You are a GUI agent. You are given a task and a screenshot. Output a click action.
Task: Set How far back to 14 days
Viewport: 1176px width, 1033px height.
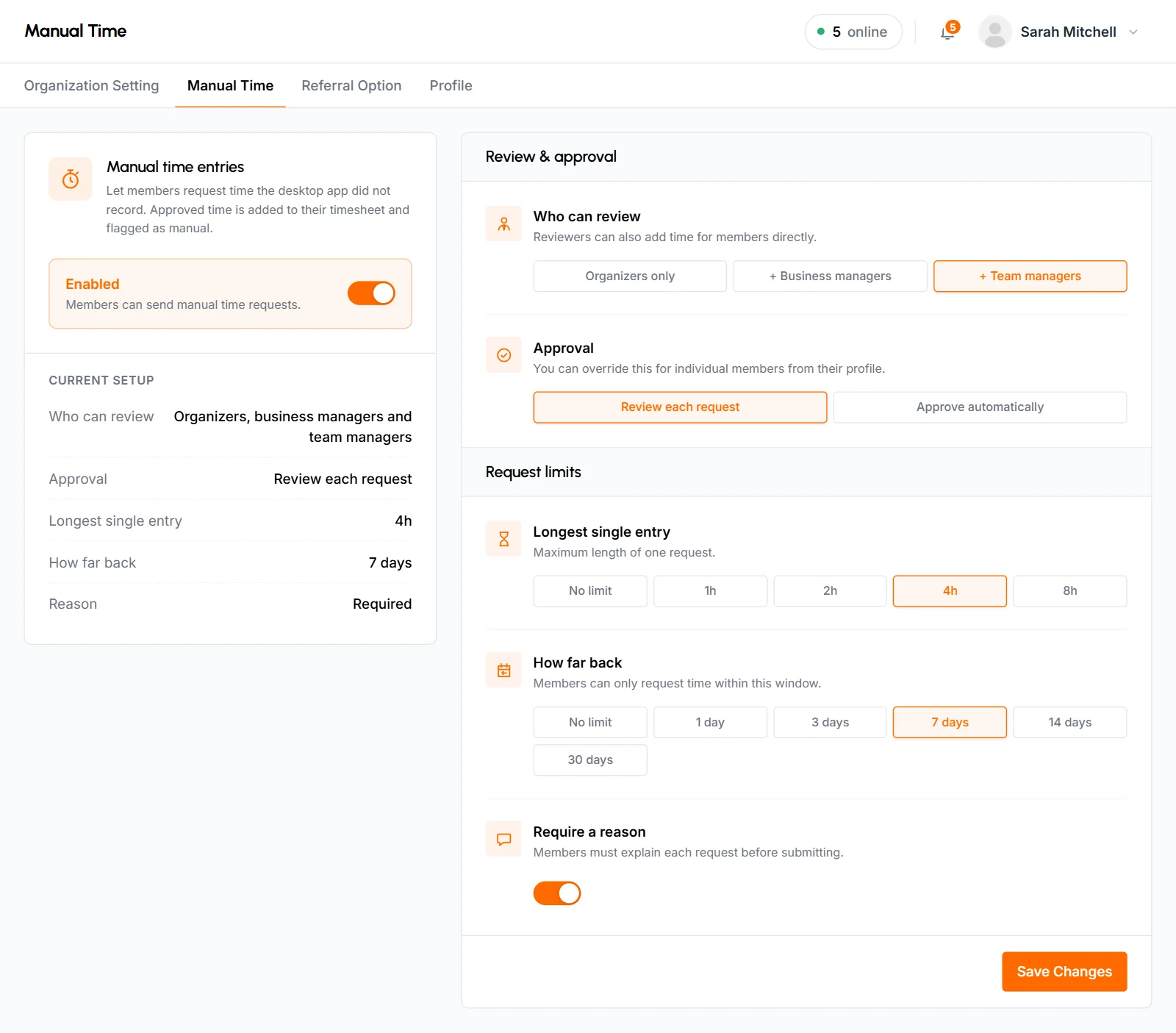[1069, 722]
